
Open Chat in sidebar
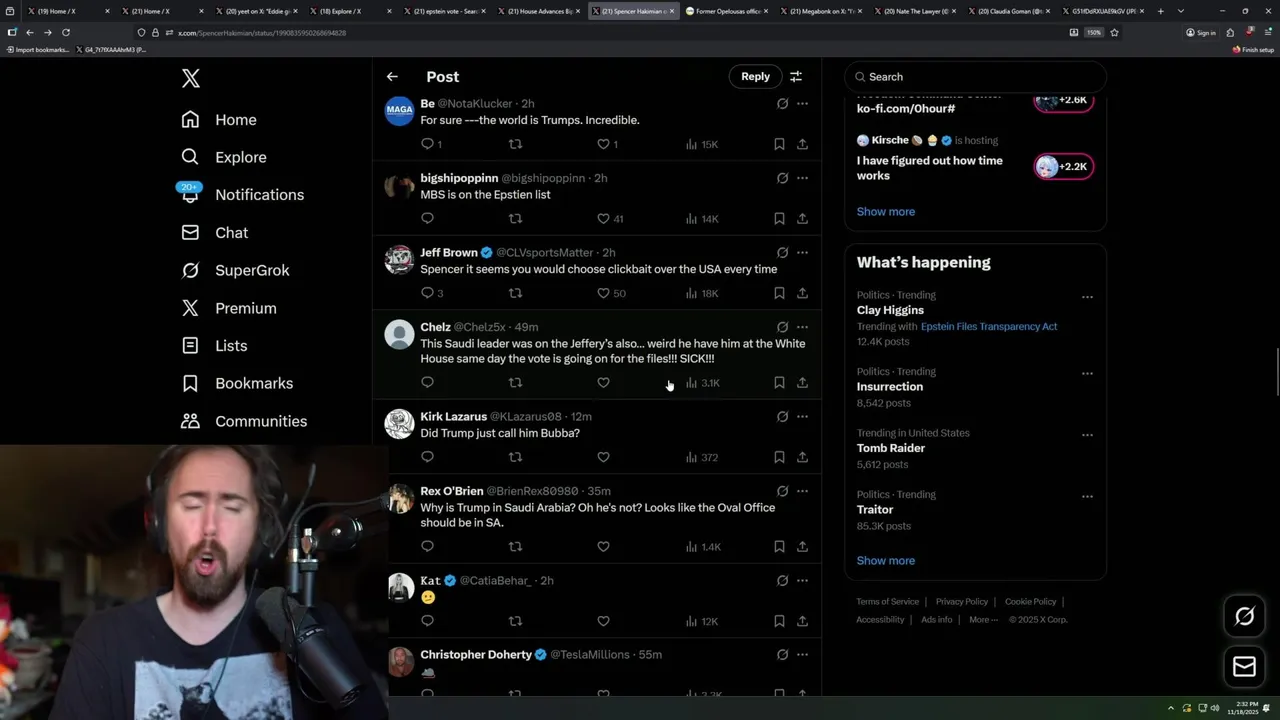click(x=214, y=232)
